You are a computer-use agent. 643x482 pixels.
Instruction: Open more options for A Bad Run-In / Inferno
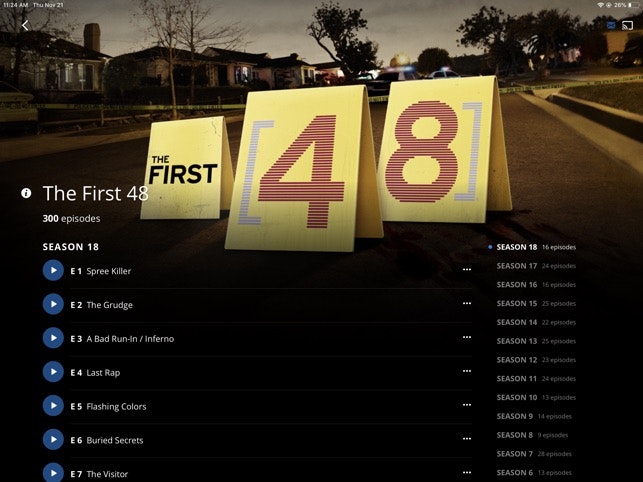[x=467, y=338]
